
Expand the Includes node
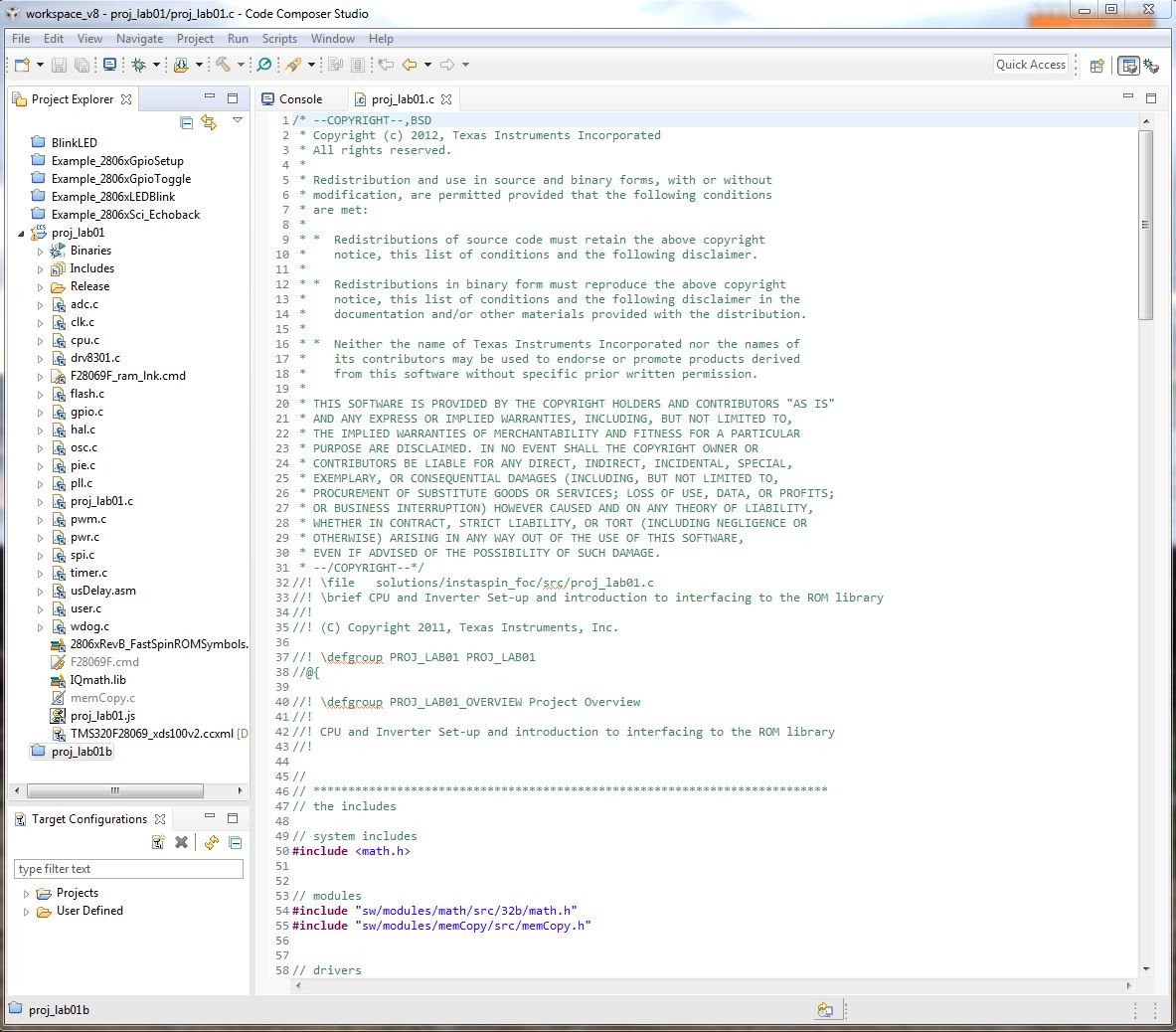point(40,269)
